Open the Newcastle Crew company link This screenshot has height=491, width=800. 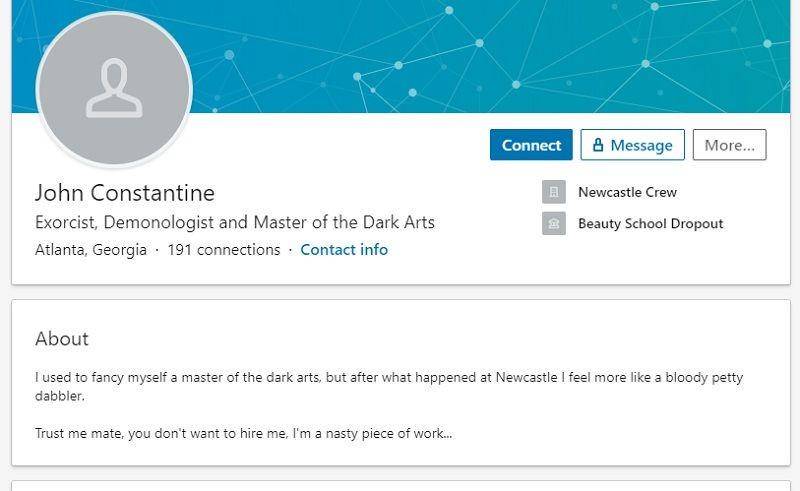click(x=627, y=192)
